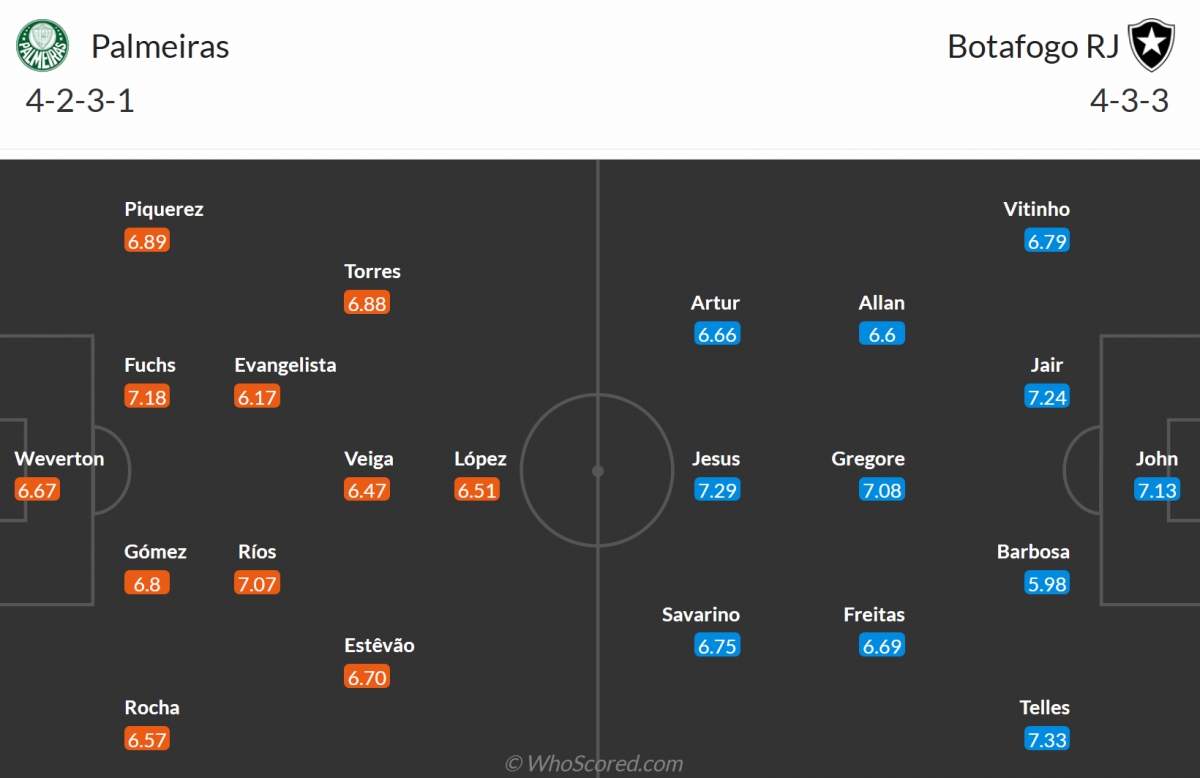
Task: Click Estêvão's 6.70 rating badge
Action: (x=367, y=677)
